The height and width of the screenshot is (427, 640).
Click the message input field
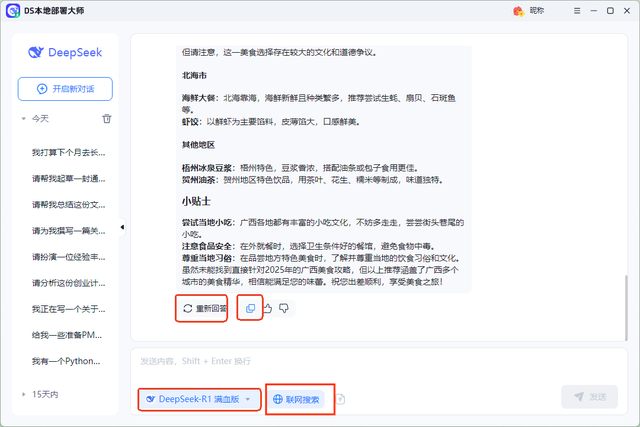[x=379, y=361]
